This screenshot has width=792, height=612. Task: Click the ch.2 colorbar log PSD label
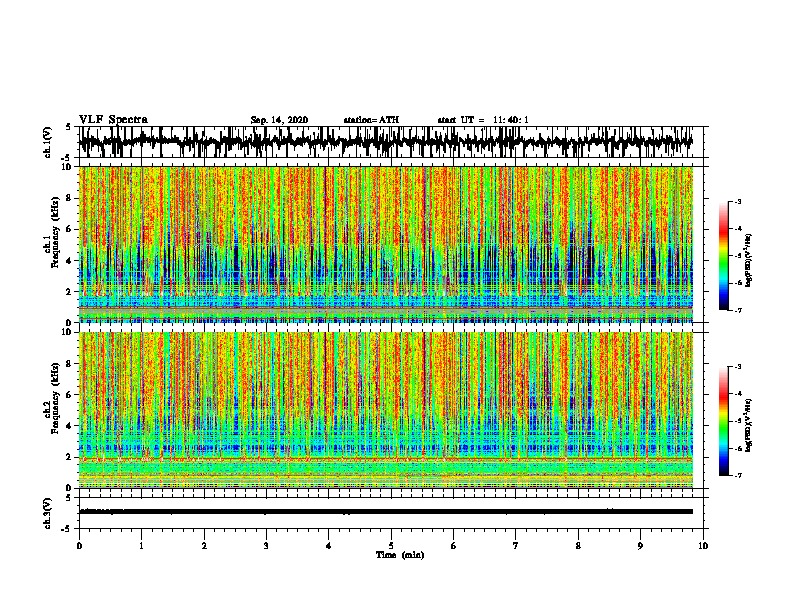click(x=749, y=425)
